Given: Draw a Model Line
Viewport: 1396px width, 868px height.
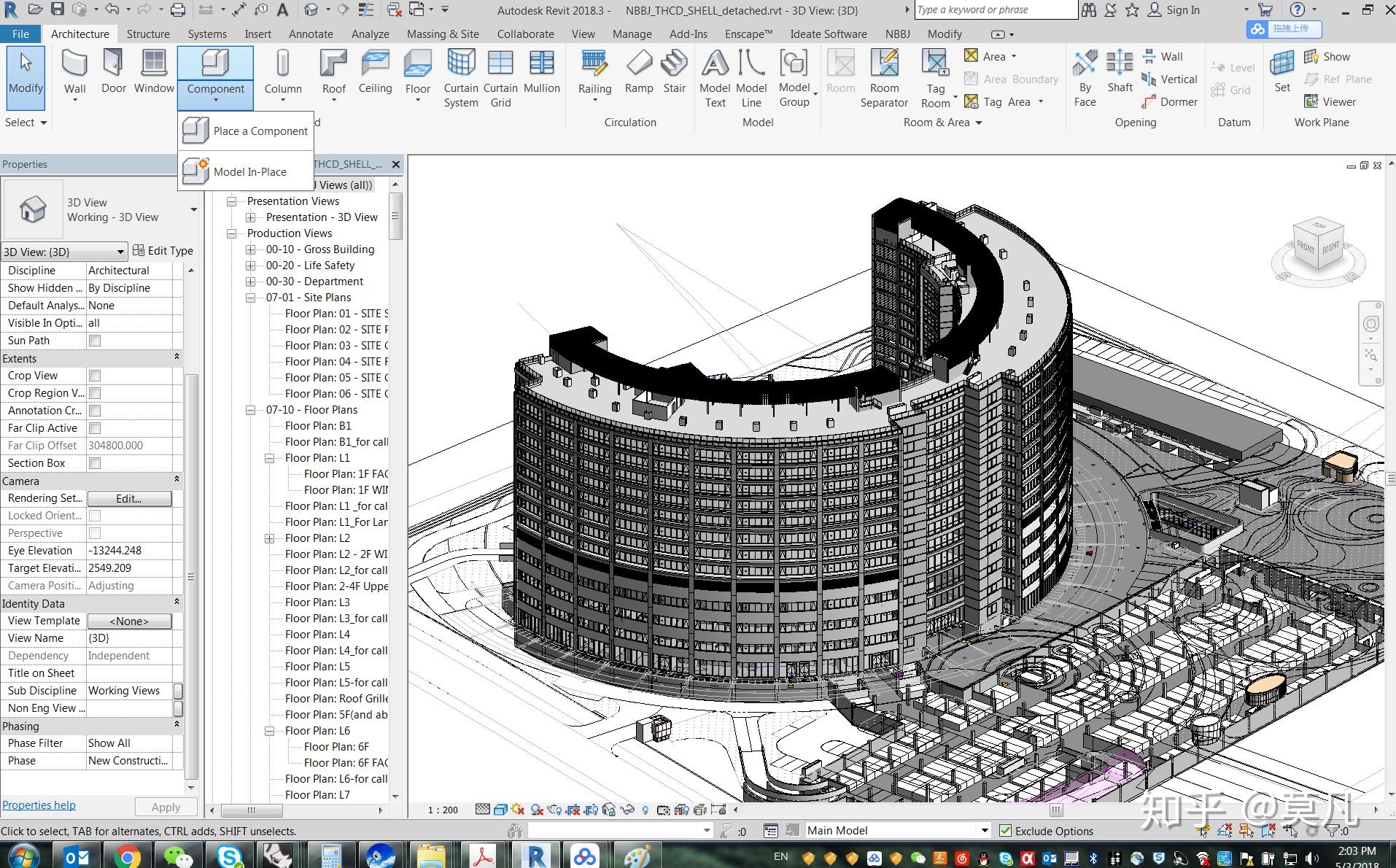Looking at the screenshot, I should 751,79.
